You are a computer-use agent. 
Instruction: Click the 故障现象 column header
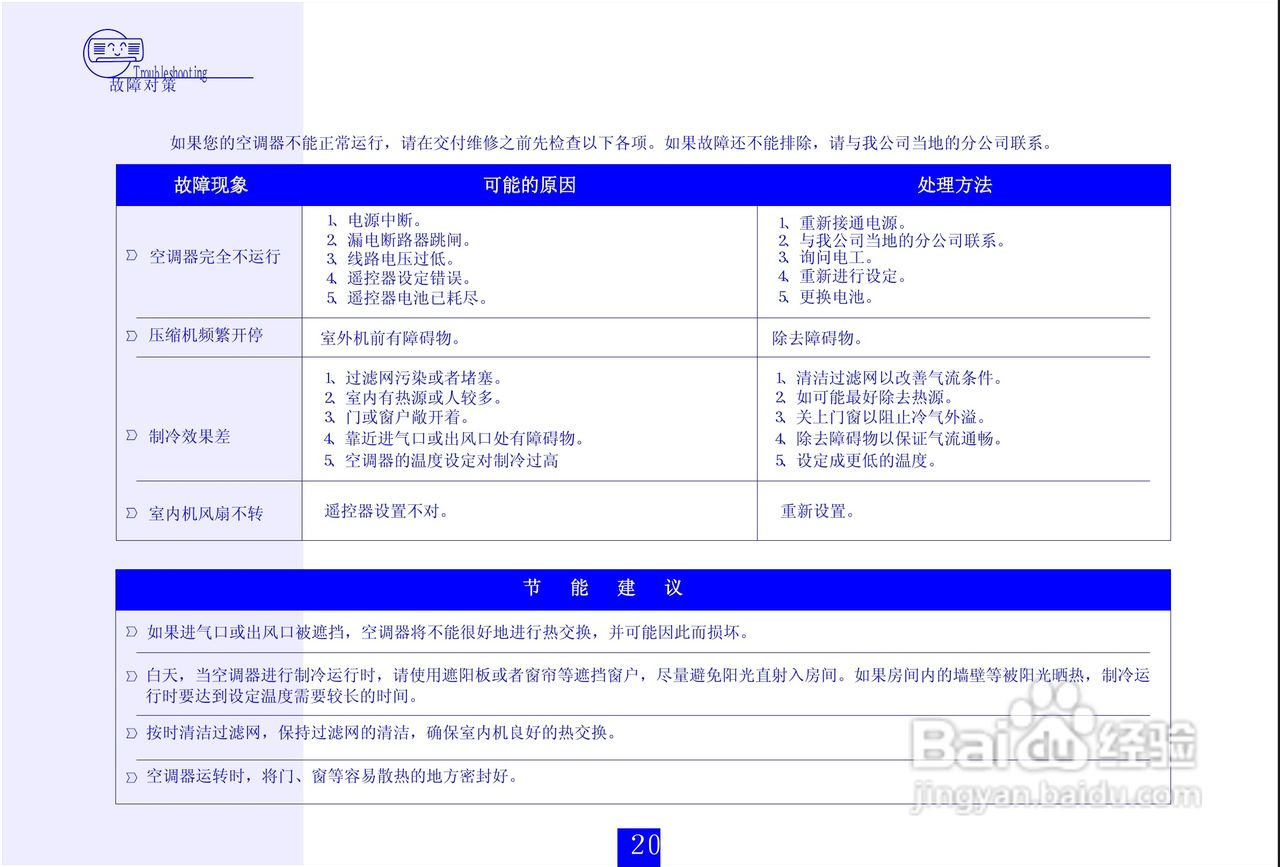(210, 185)
